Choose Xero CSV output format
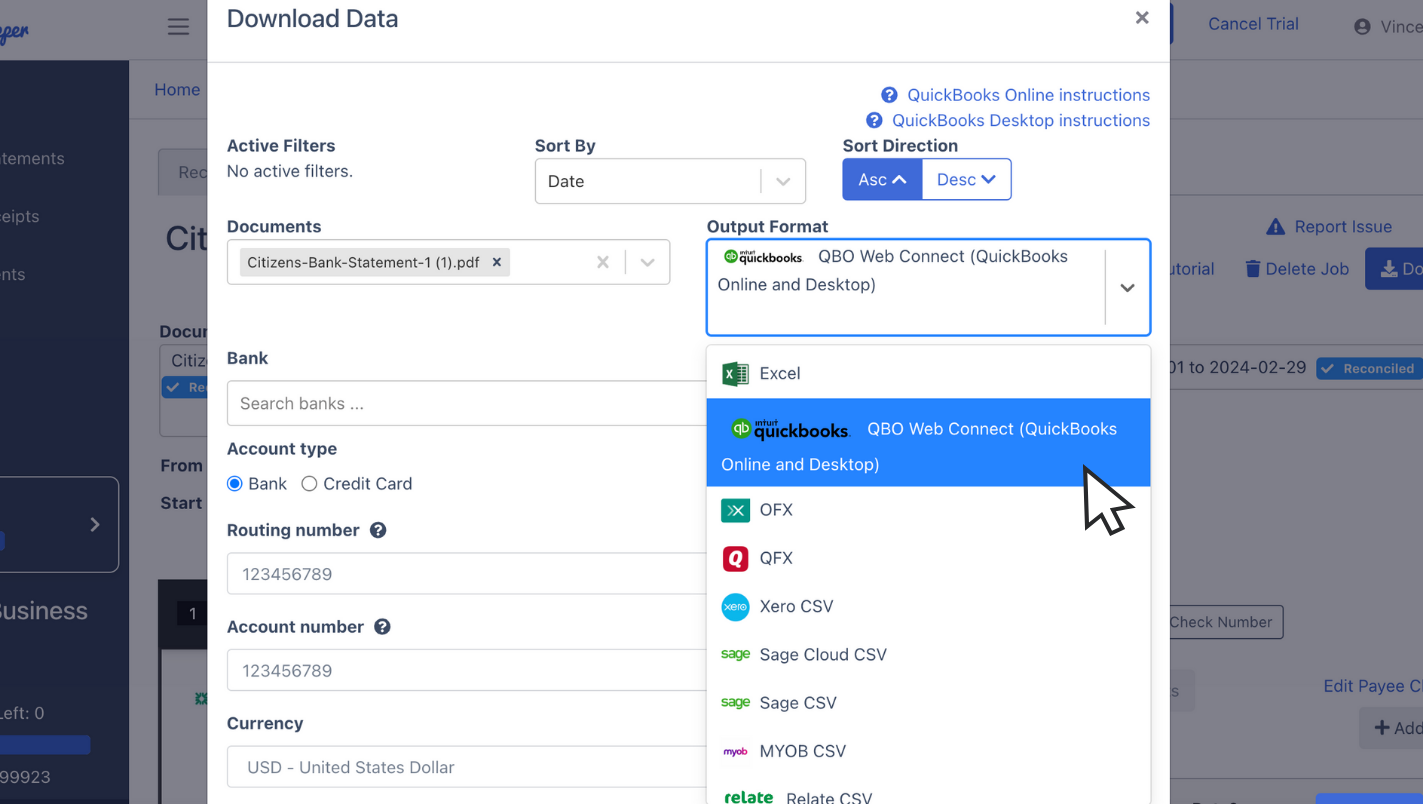Image resolution: width=1424 pixels, height=805 pixels. (928, 606)
